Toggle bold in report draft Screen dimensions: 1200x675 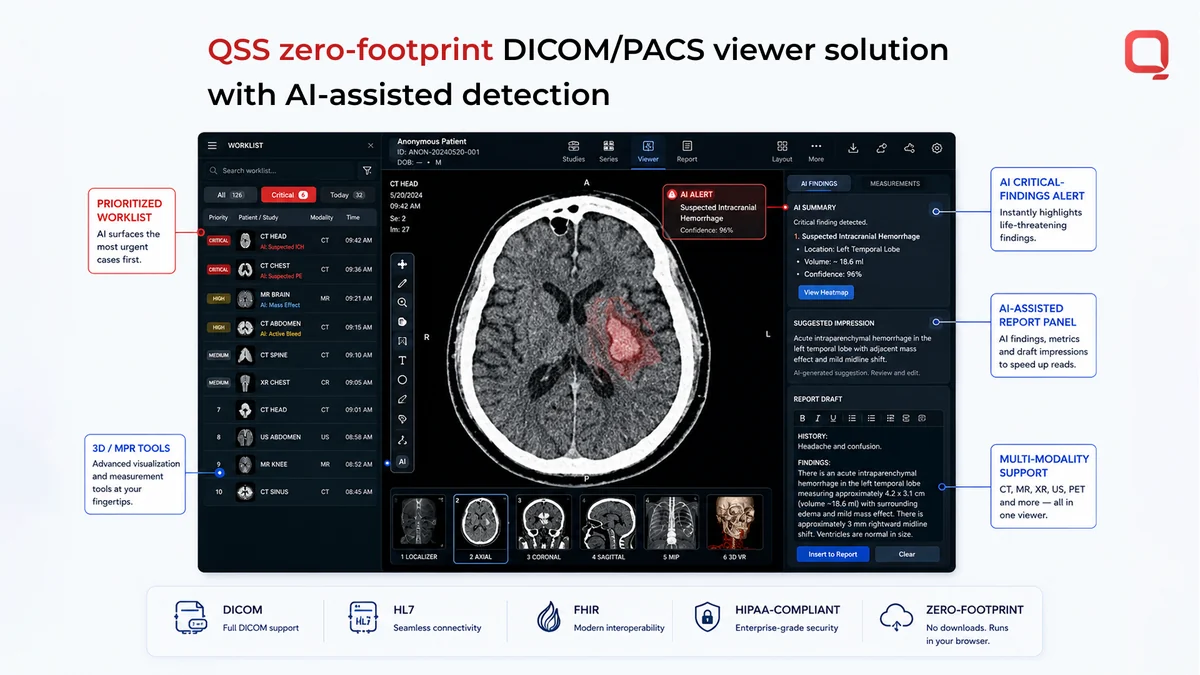click(x=802, y=418)
